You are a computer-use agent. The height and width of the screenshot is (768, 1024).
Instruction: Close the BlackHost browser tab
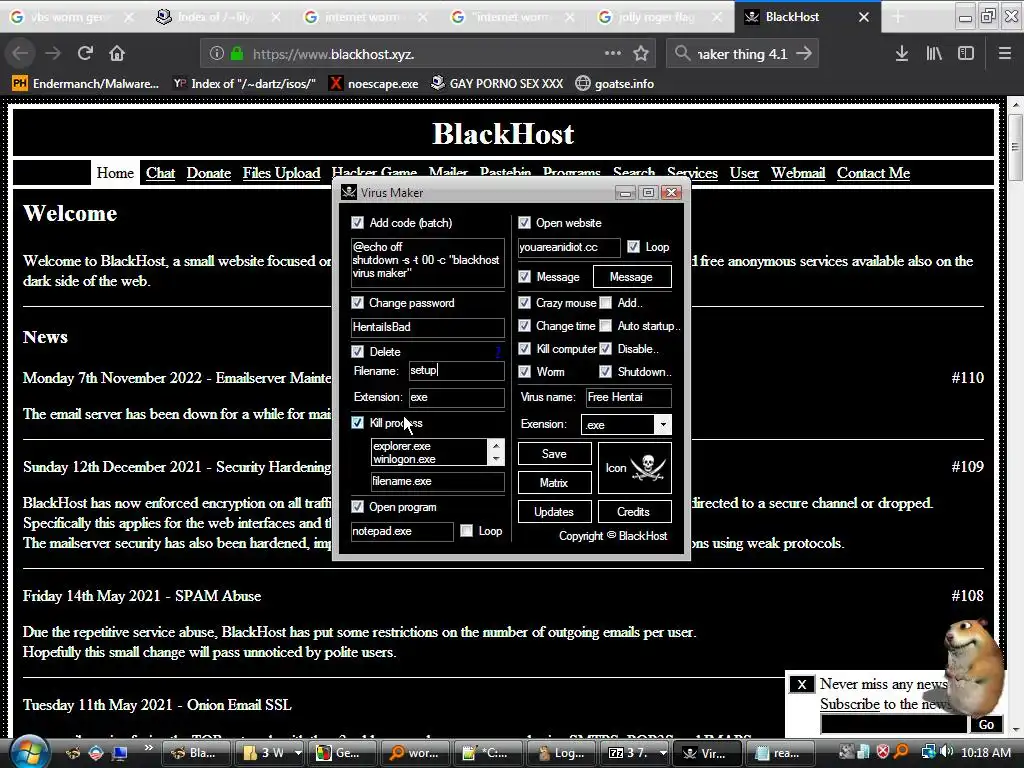tap(864, 17)
